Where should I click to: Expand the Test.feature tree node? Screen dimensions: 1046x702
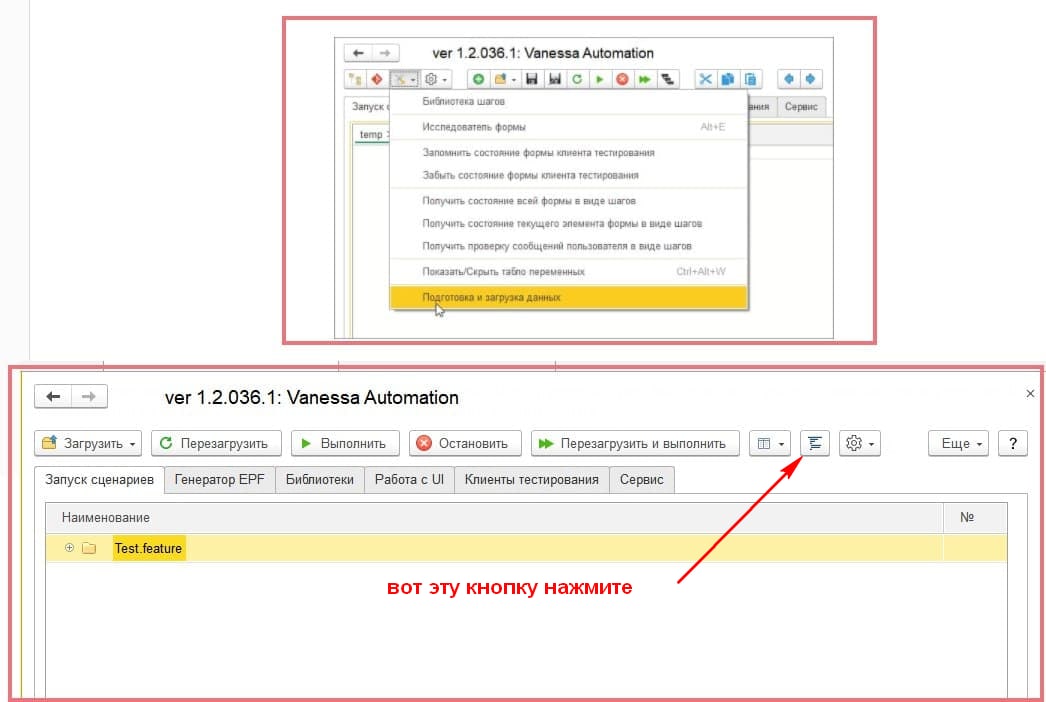click(x=69, y=548)
